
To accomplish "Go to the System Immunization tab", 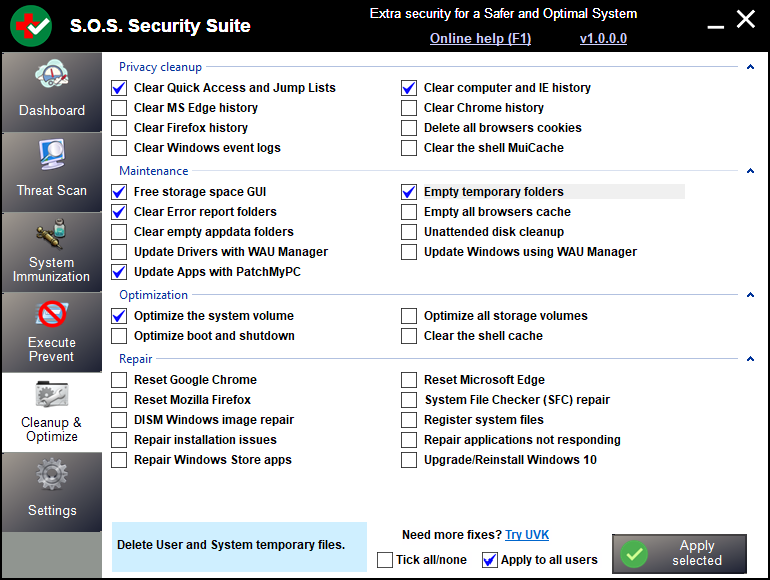I will point(52,252).
